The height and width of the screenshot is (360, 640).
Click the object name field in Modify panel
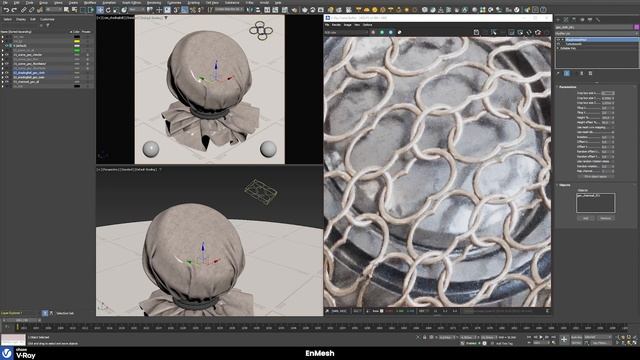594,27
